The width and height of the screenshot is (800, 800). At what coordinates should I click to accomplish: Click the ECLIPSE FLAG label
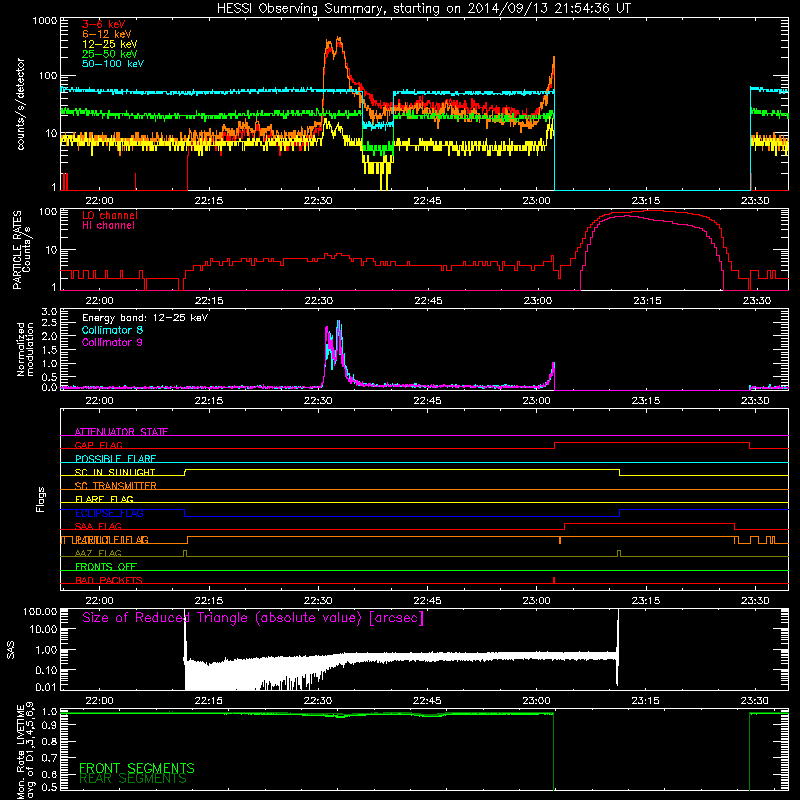tap(109, 513)
